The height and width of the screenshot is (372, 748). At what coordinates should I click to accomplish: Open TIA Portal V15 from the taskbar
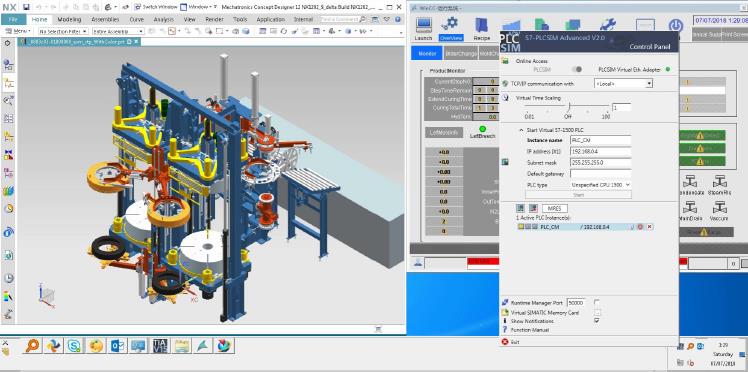(161, 345)
